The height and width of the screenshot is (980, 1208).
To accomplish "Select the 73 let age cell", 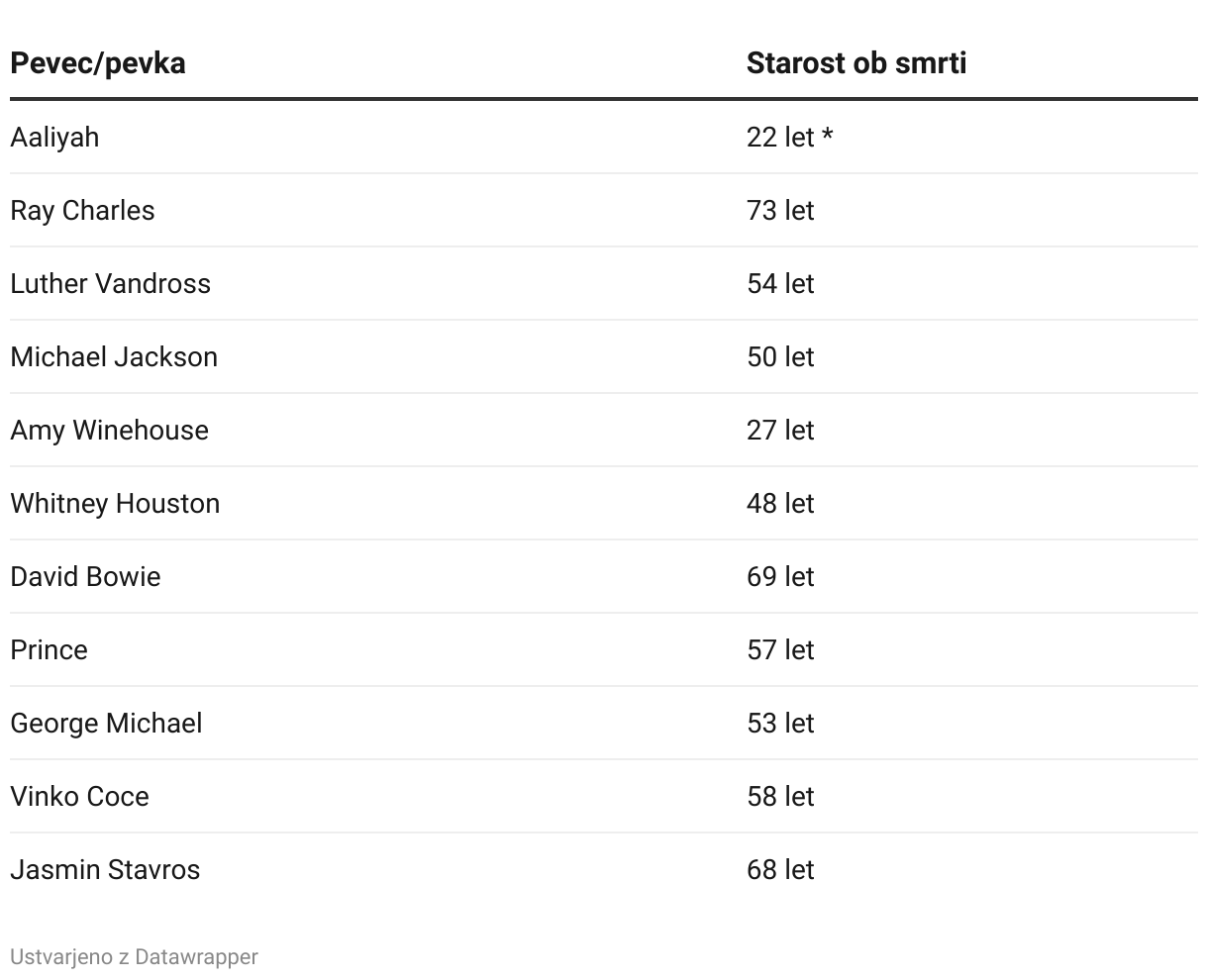I will (x=780, y=210).
